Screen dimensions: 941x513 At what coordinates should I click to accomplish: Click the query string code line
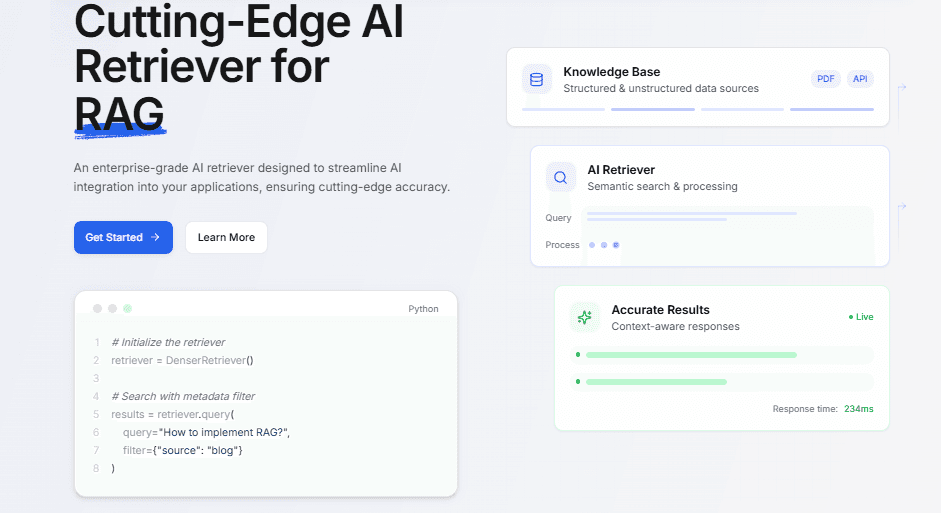click(x=206, y=432)
